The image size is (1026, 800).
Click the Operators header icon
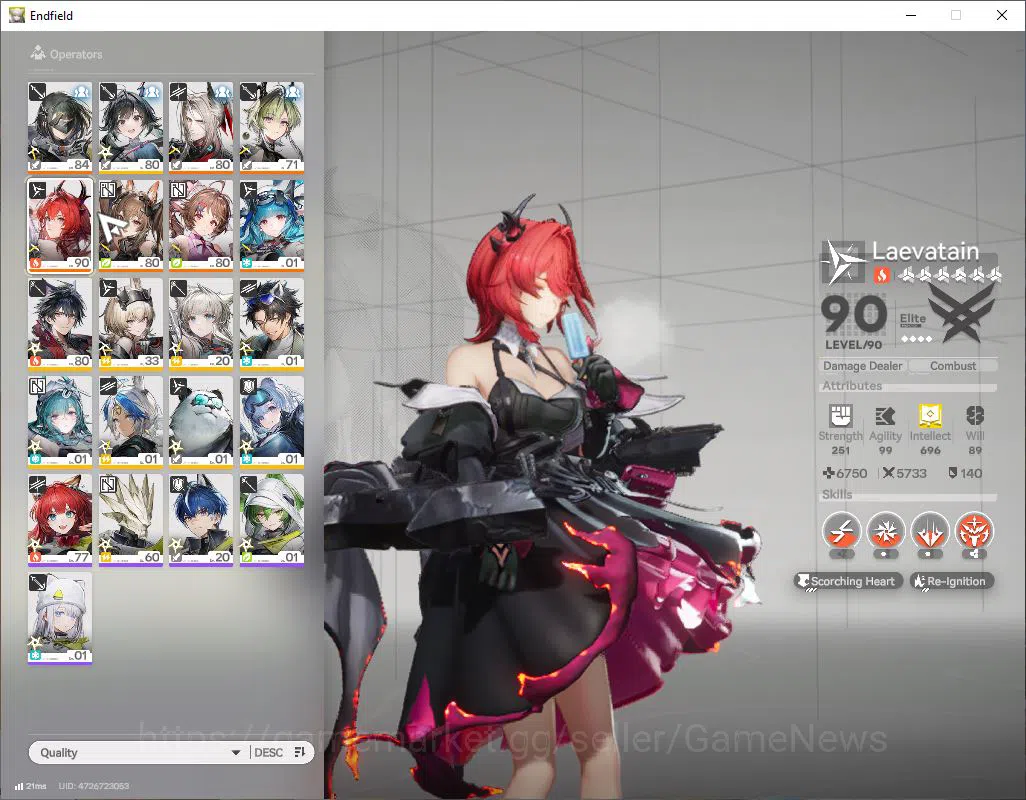click(x=38, y=53)
